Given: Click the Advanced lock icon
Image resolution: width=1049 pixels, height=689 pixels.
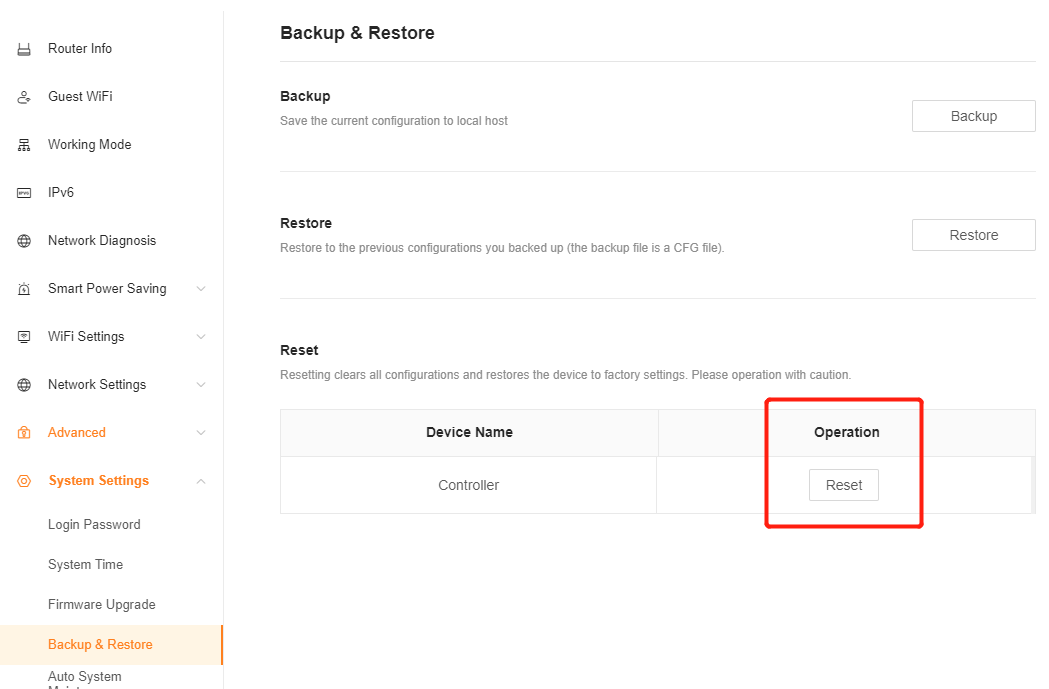Looking at the screenshot, I should (x=24, y=433).
